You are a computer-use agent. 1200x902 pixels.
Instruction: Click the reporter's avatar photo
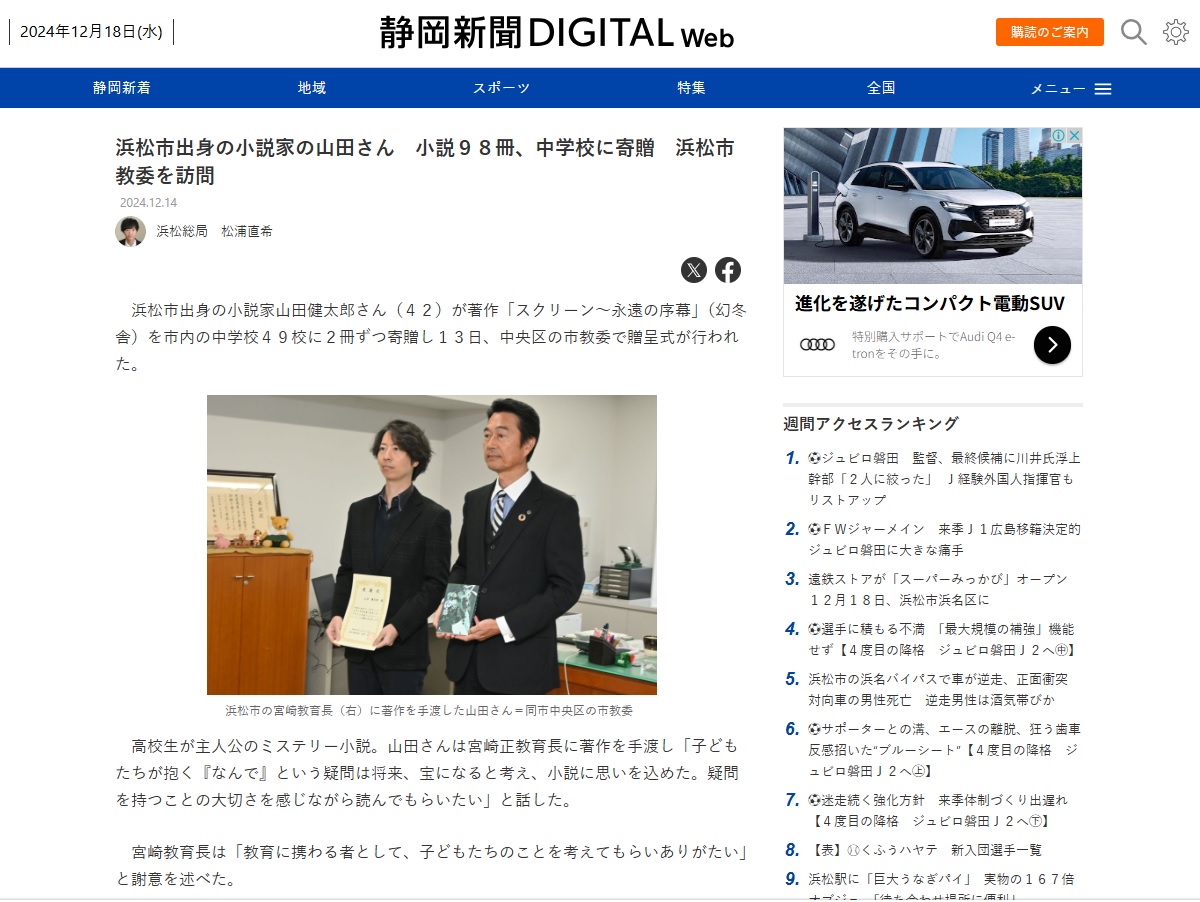(x=131, y=231)
